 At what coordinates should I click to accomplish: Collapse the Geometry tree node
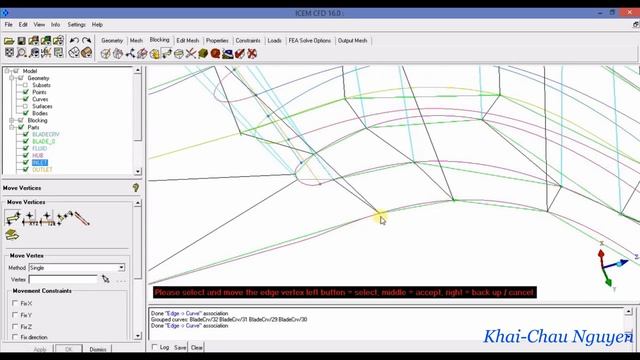12,78
